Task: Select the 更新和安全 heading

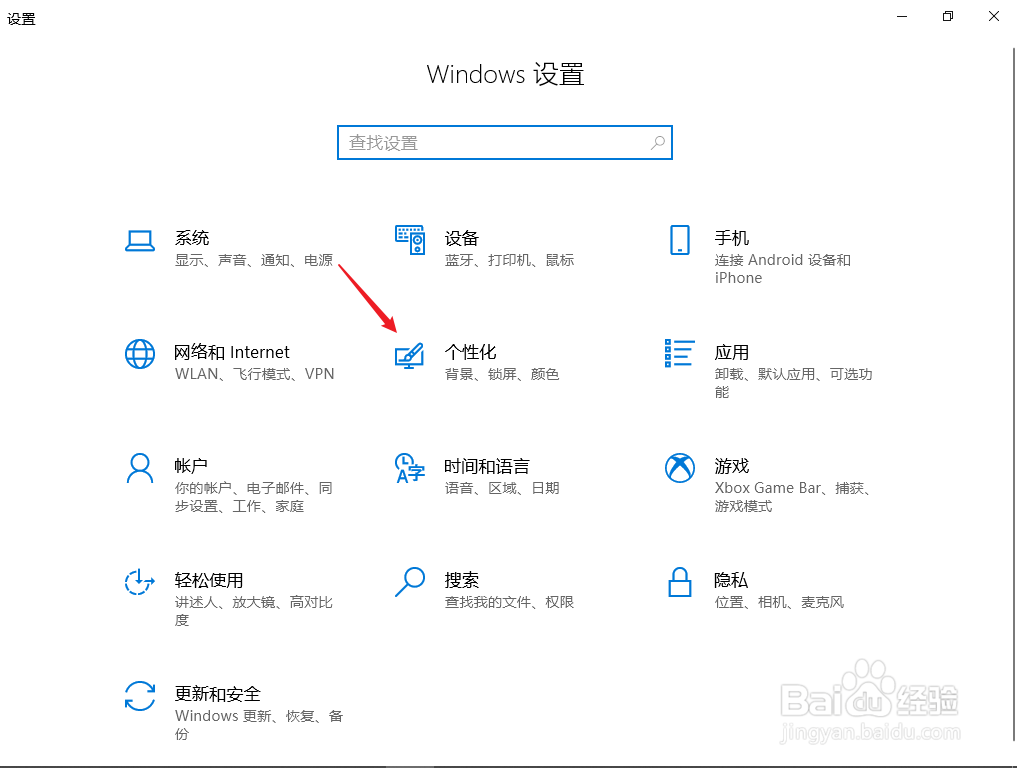Action: 217,694
